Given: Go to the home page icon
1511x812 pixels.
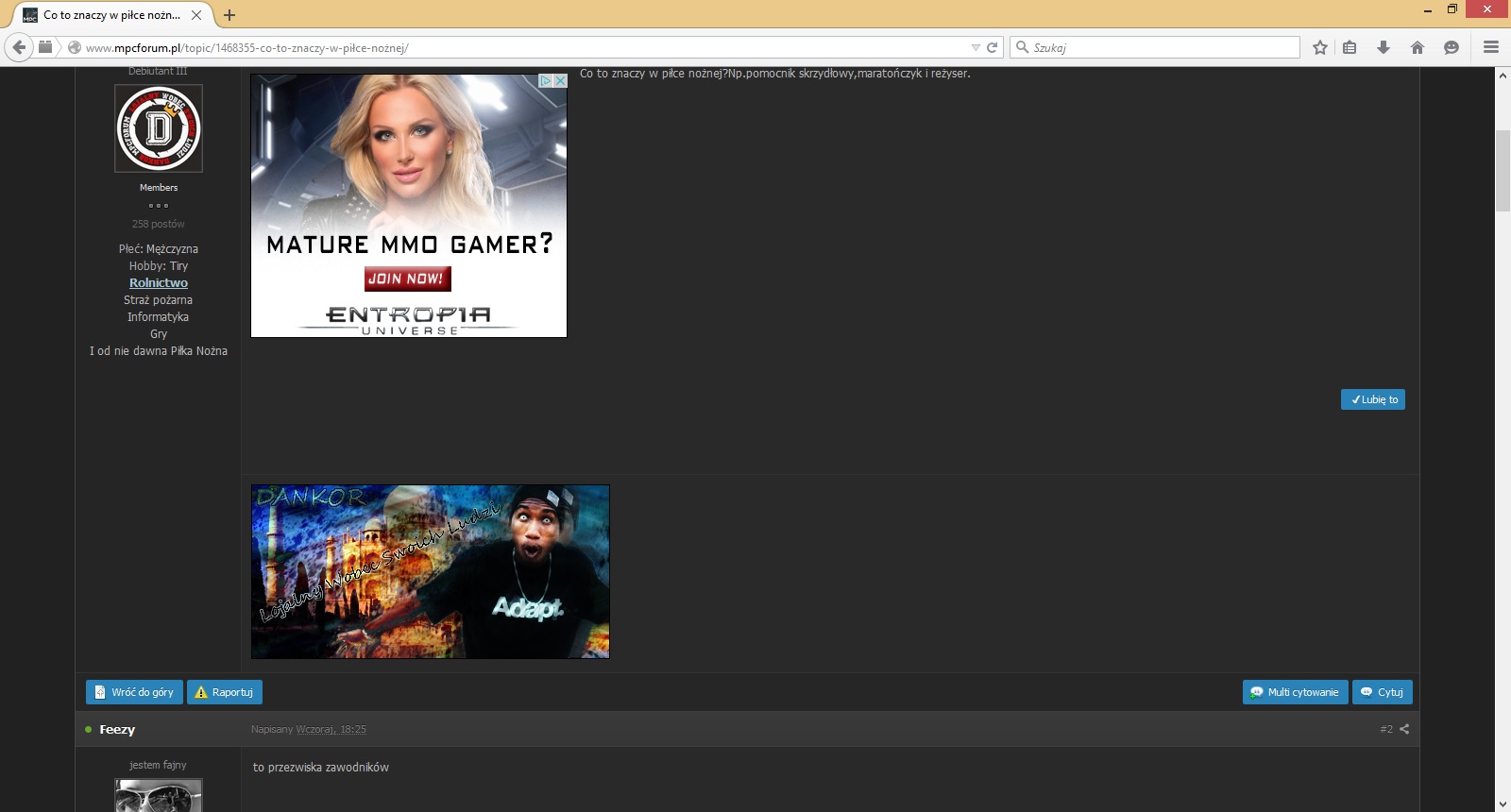Looking at the screenshot, I should click(x=1418, y=47).
